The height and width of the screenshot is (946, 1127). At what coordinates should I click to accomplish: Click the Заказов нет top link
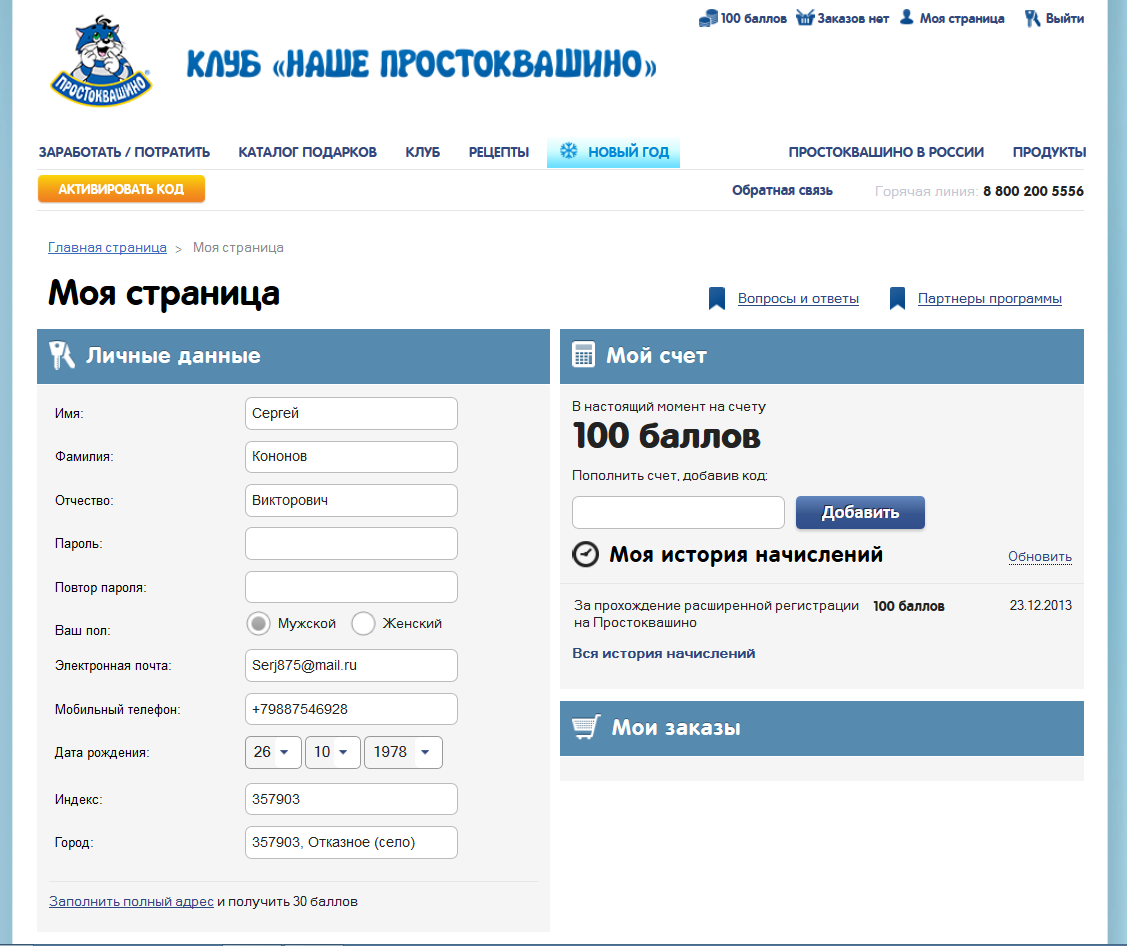853,19
